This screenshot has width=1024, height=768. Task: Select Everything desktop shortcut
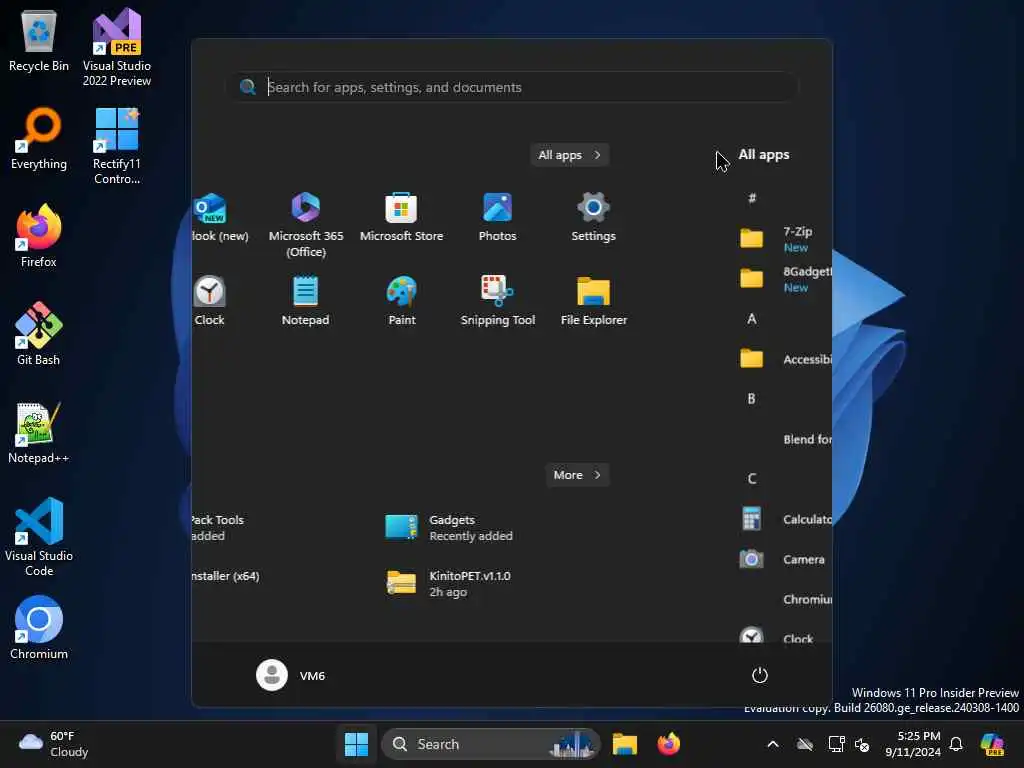point(39,139)
